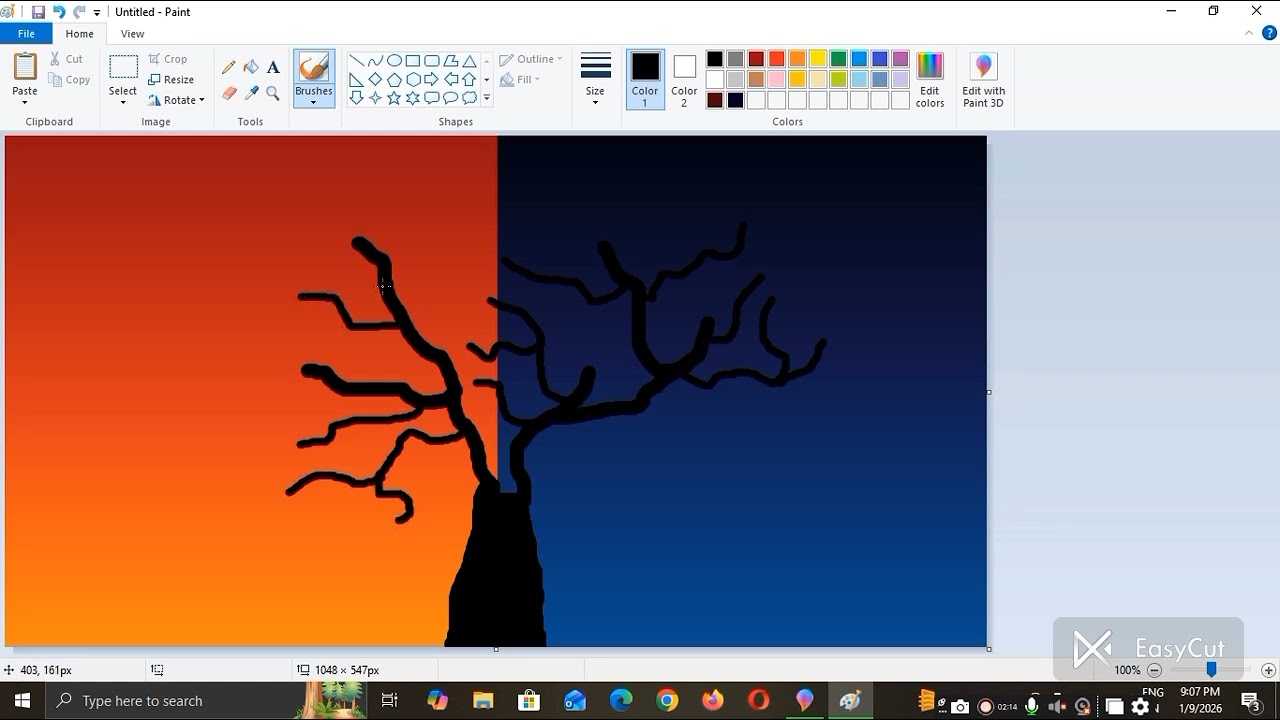Choose the Diamond shape
Viewport: 1280px width, 720px height.
click(375, 79)
